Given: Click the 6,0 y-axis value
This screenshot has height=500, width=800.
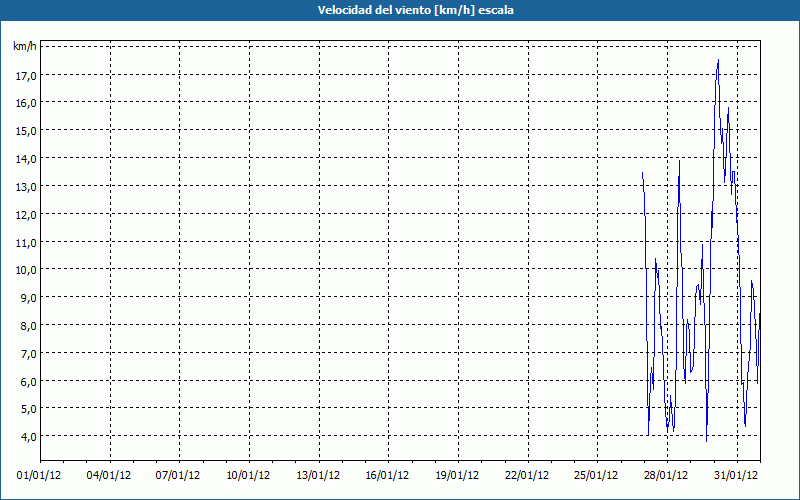Looking at the screenshot, I should pos(29,382).
